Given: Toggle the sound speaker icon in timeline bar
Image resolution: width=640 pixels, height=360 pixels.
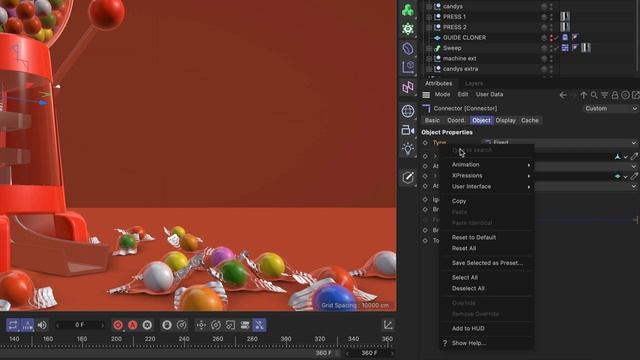Looking at the screenshot, I should (x=42, y=325).
